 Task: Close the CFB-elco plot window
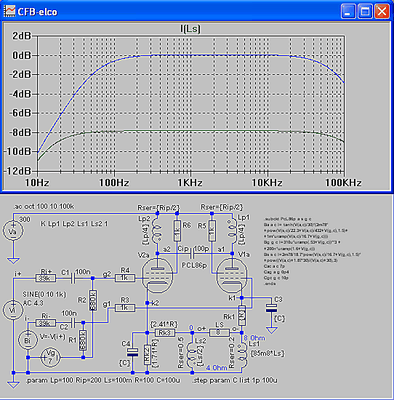coord(381,12)
